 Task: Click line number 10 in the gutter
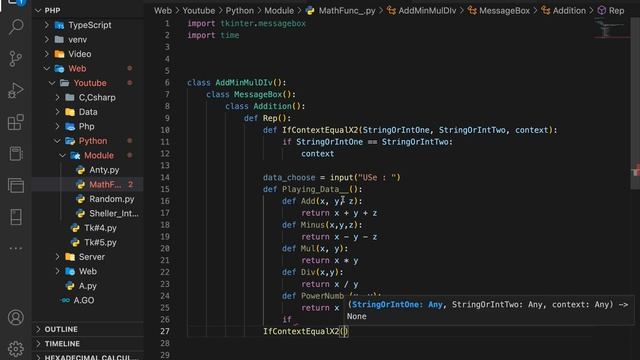(164, 130)
